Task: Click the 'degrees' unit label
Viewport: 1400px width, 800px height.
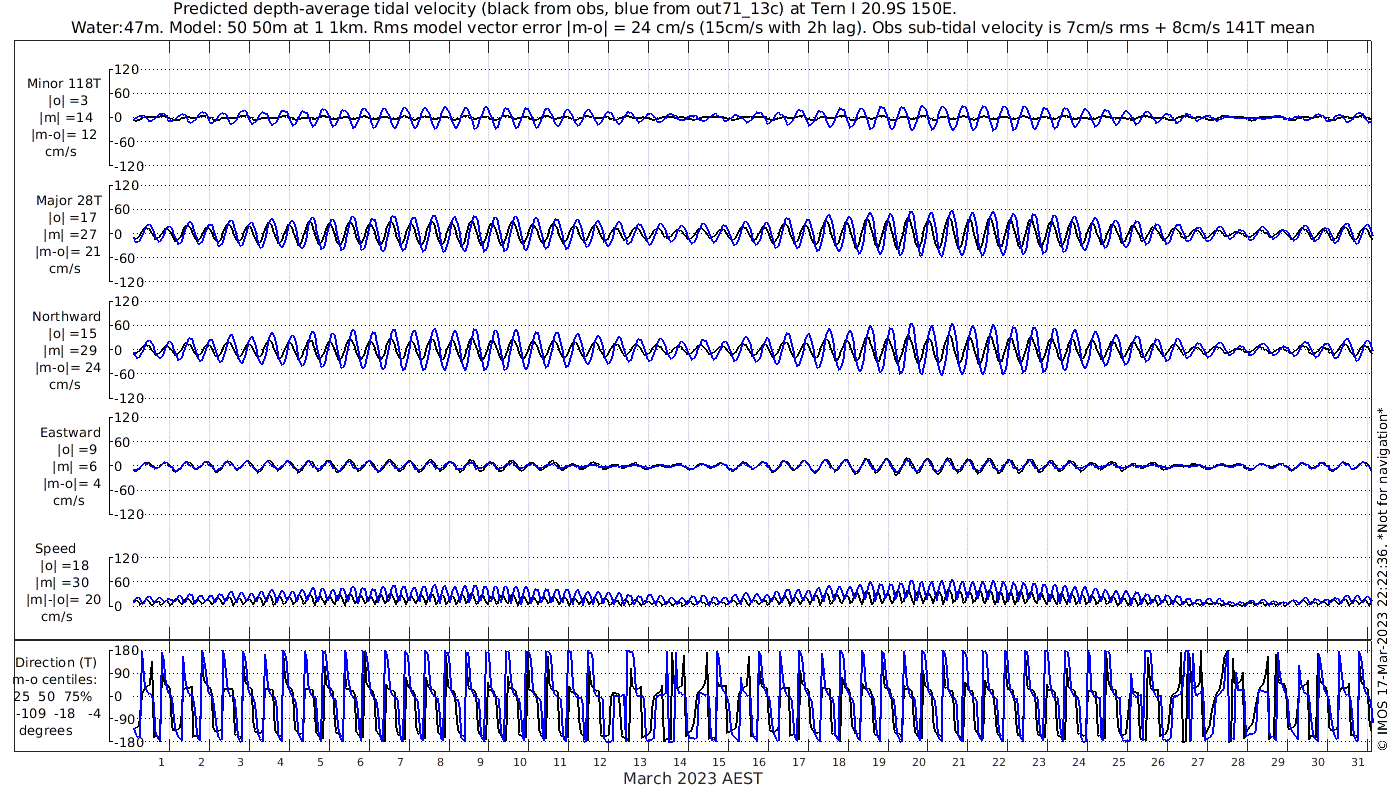Action: (x=46, y=731)
